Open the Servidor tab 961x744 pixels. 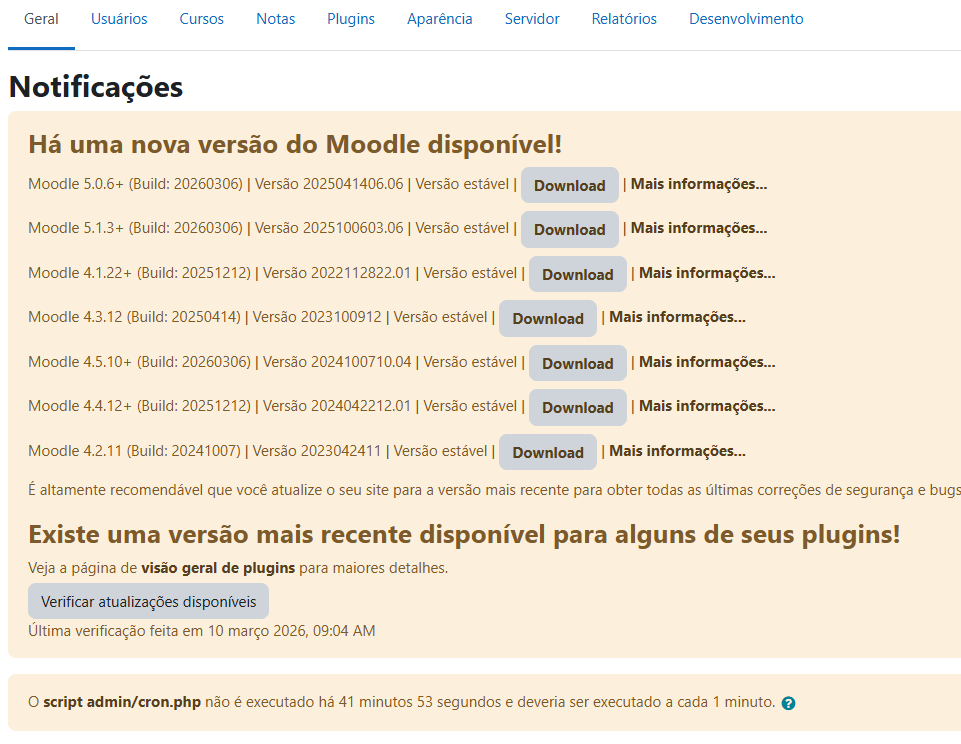[x=532, y=19]
